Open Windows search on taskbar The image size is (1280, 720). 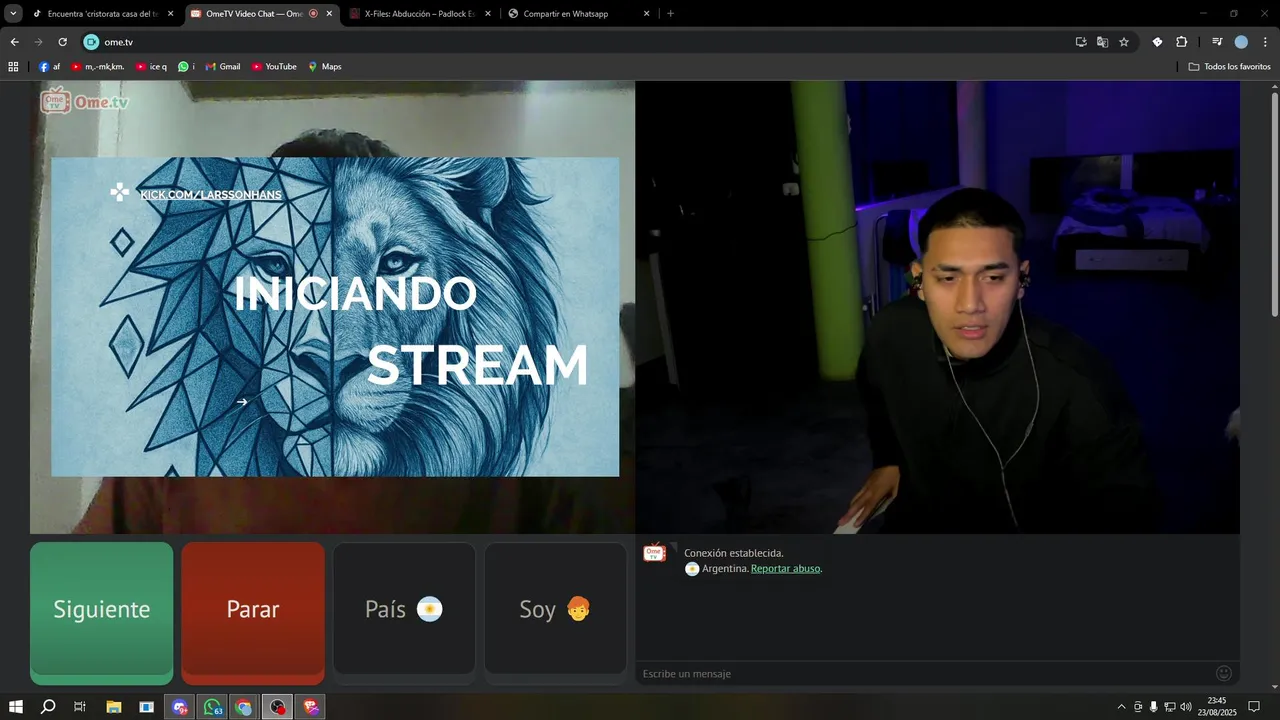pos(48,707)
